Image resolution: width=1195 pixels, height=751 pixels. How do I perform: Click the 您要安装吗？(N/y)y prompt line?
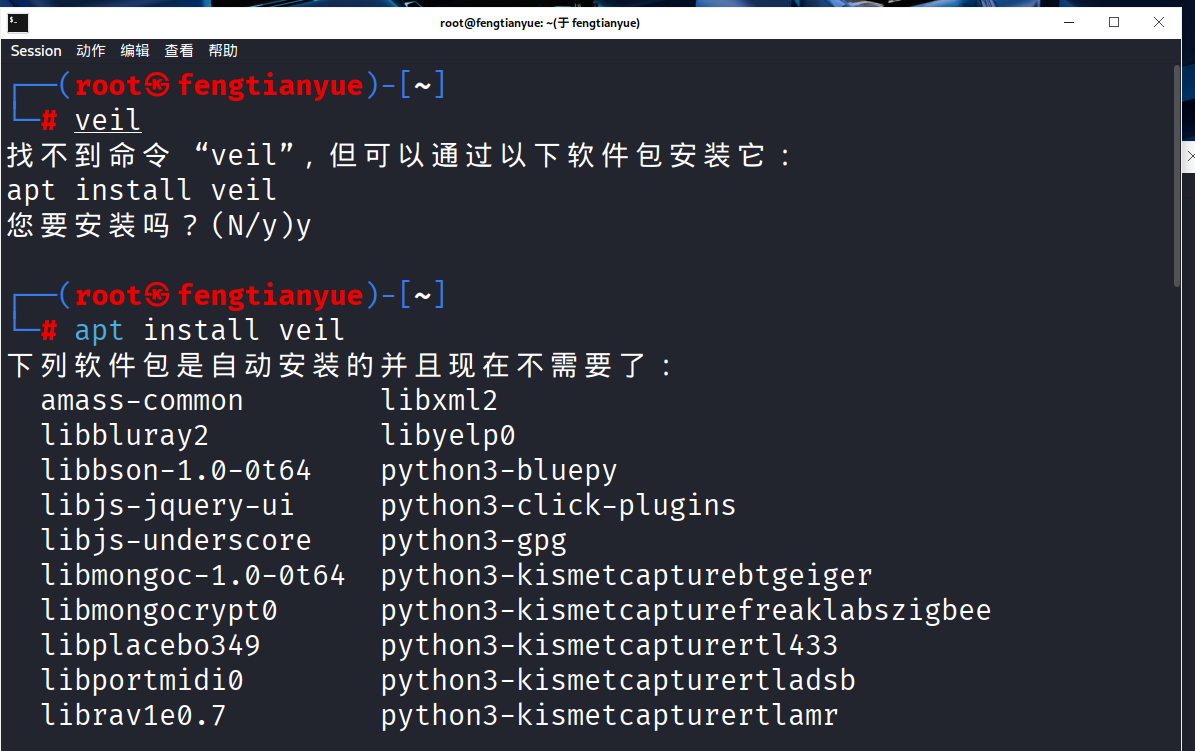point(159,225)
